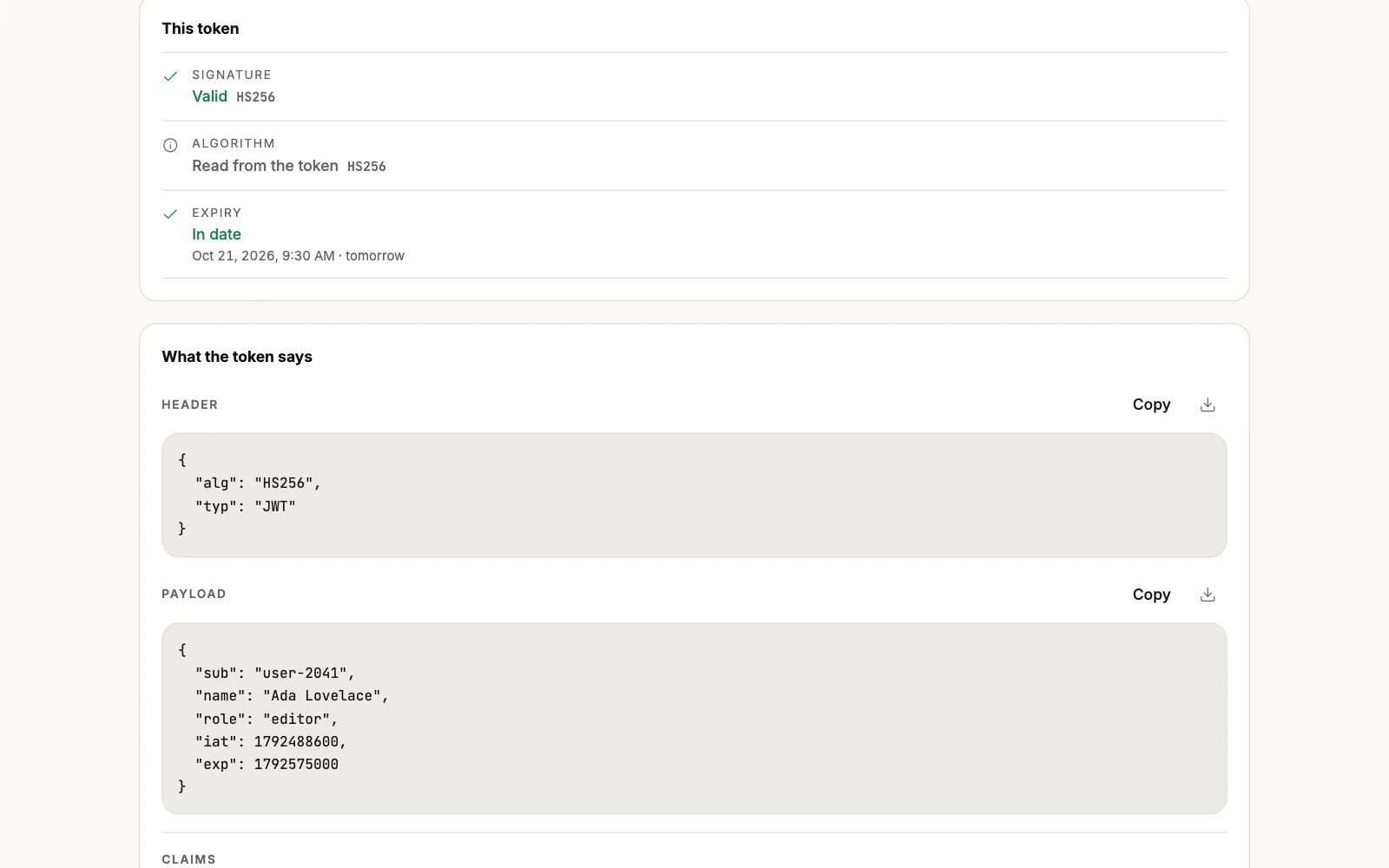The width and height of the screenshot is (1389, 868).
Task: Click the "What the token says" heading
Action: (237, 357)
